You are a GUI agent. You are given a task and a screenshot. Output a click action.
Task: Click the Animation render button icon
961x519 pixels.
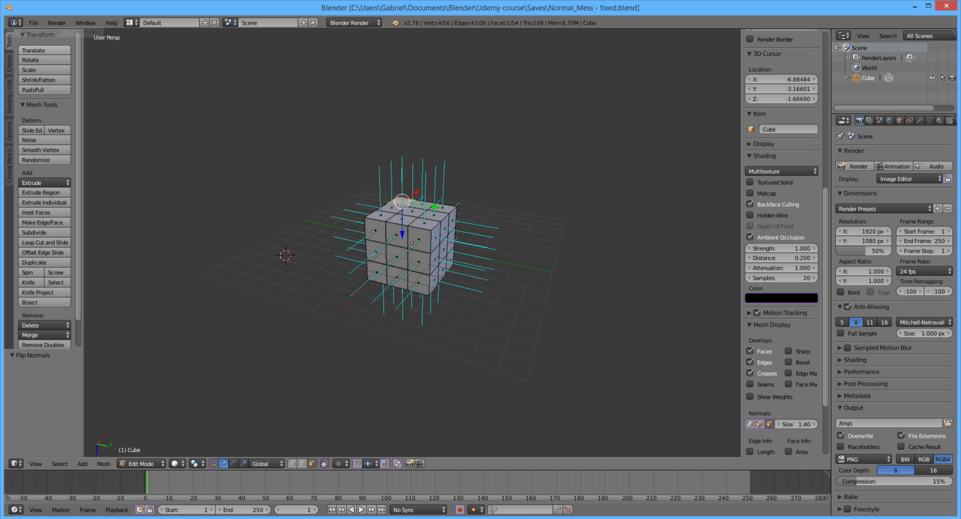point(880,166)
